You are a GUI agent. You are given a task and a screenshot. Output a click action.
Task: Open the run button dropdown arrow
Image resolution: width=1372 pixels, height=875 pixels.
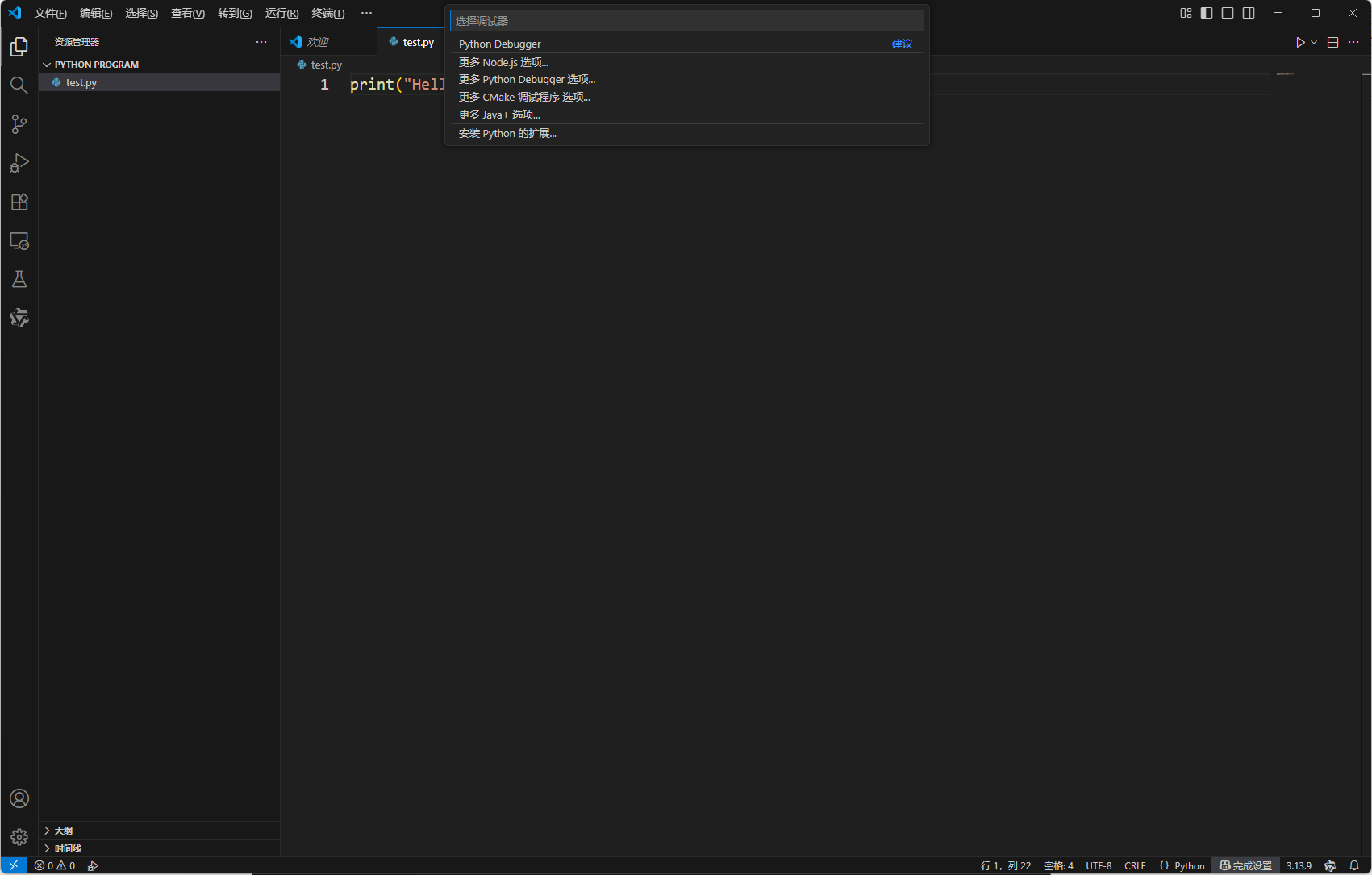1315,42
